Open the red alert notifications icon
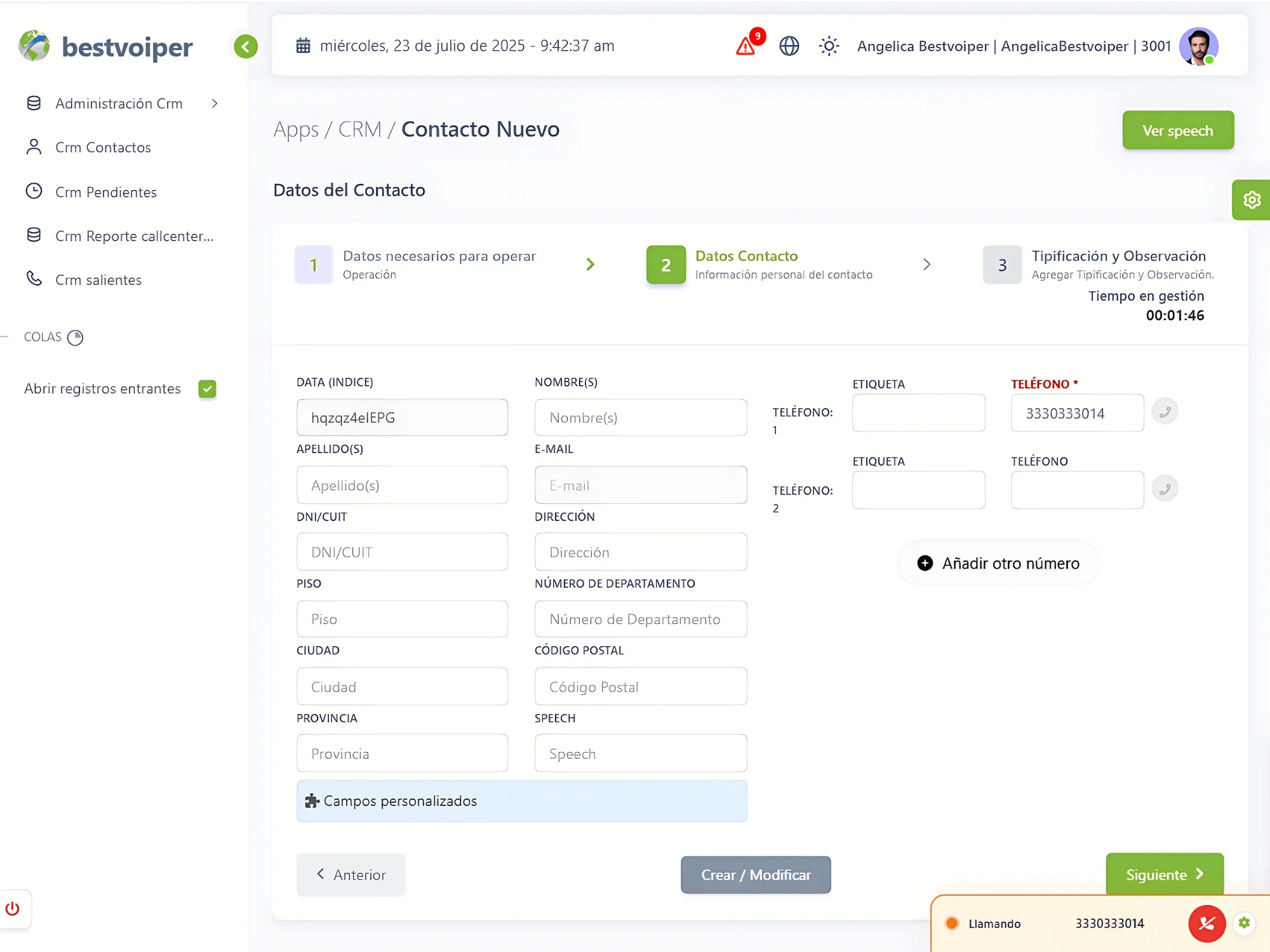Viewport: 1270px width, 952px height. [x=746, y=46]
